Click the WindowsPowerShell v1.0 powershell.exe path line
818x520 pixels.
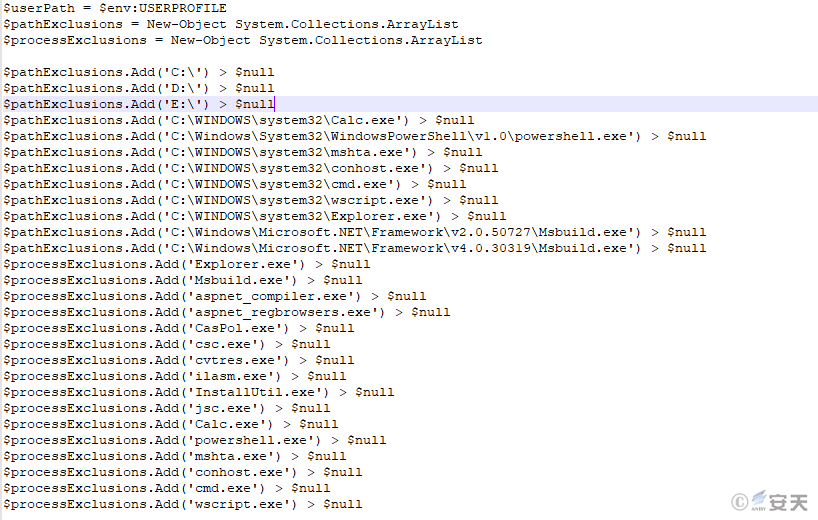[355, 137]
